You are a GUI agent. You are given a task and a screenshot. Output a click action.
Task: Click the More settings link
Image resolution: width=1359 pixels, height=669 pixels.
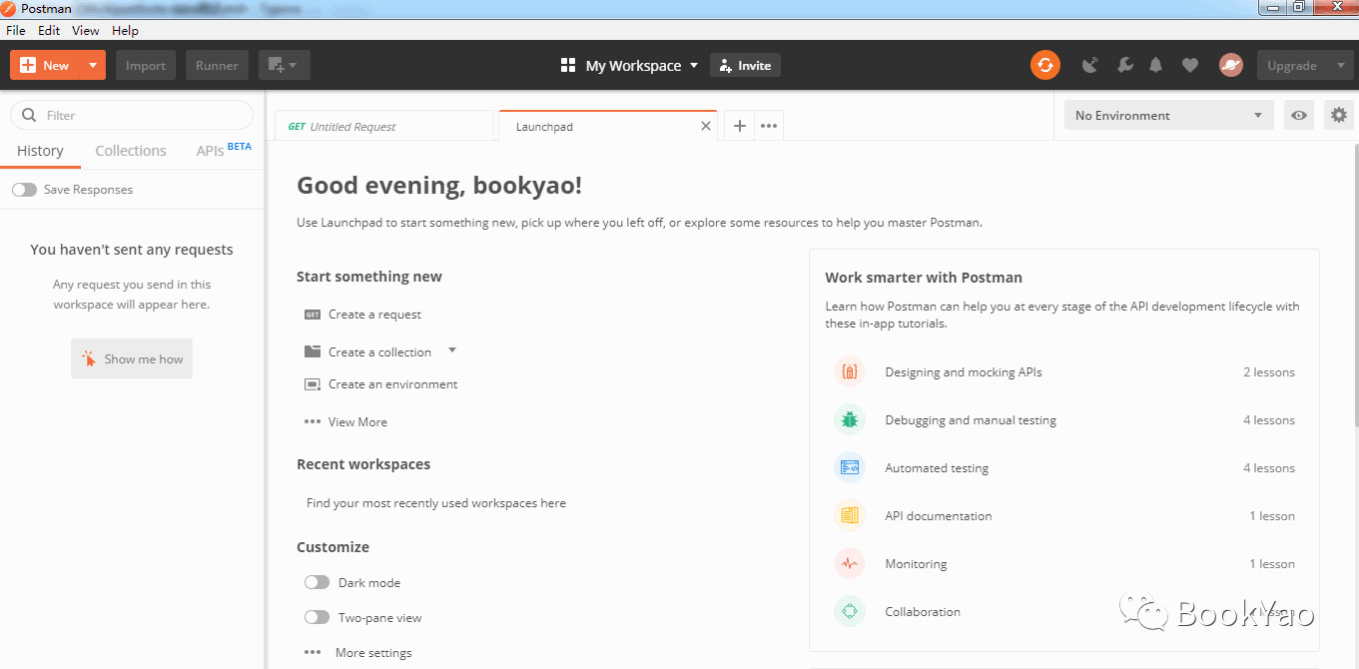point(373,652)
